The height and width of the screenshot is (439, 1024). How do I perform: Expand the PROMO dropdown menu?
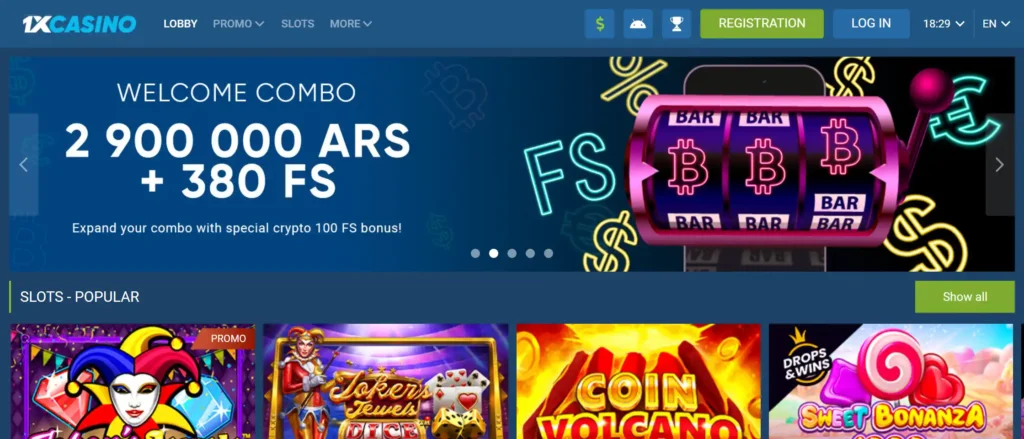point(238,24)
